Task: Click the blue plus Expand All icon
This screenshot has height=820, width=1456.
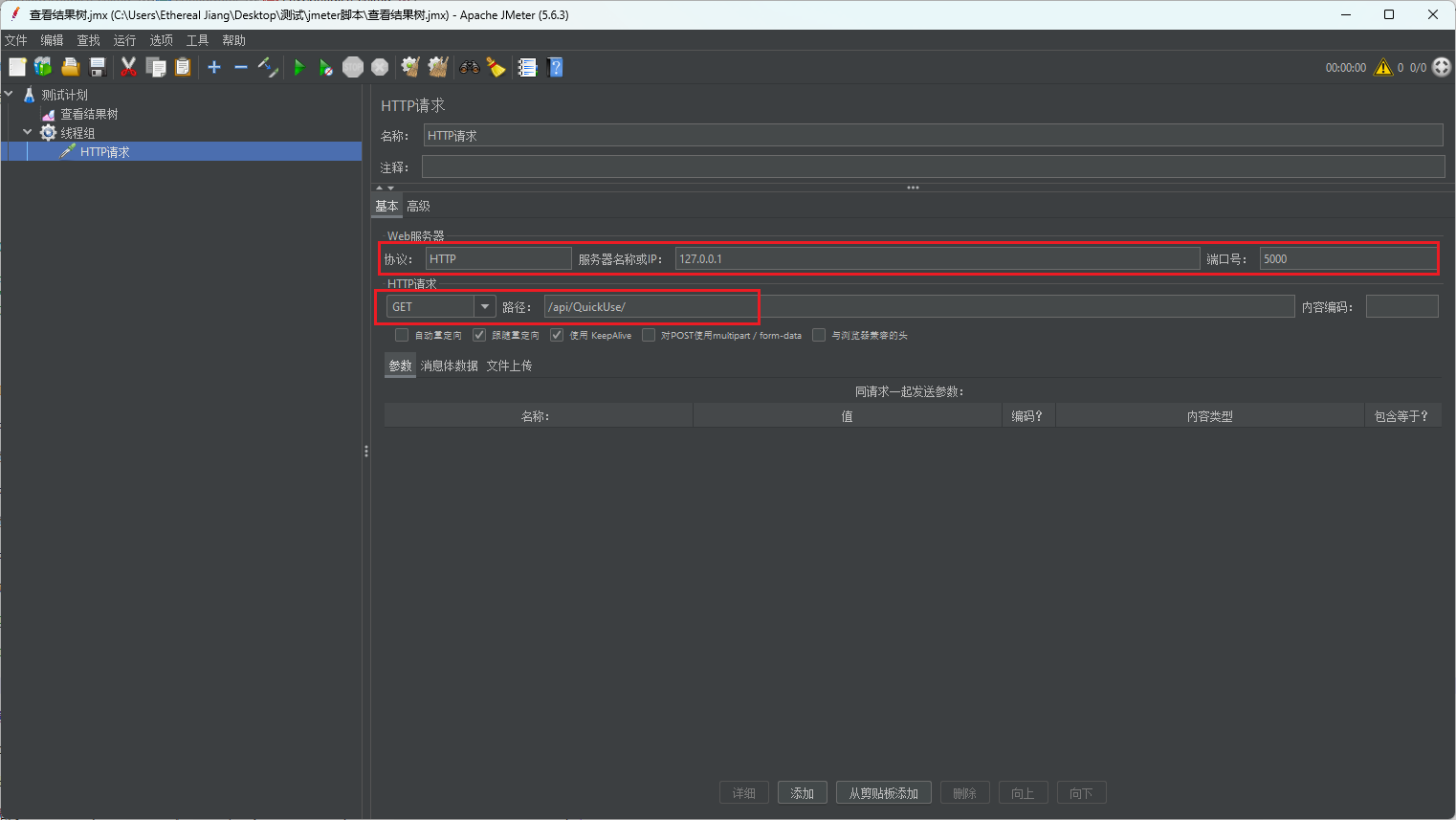Action: [x=214, y=67]
